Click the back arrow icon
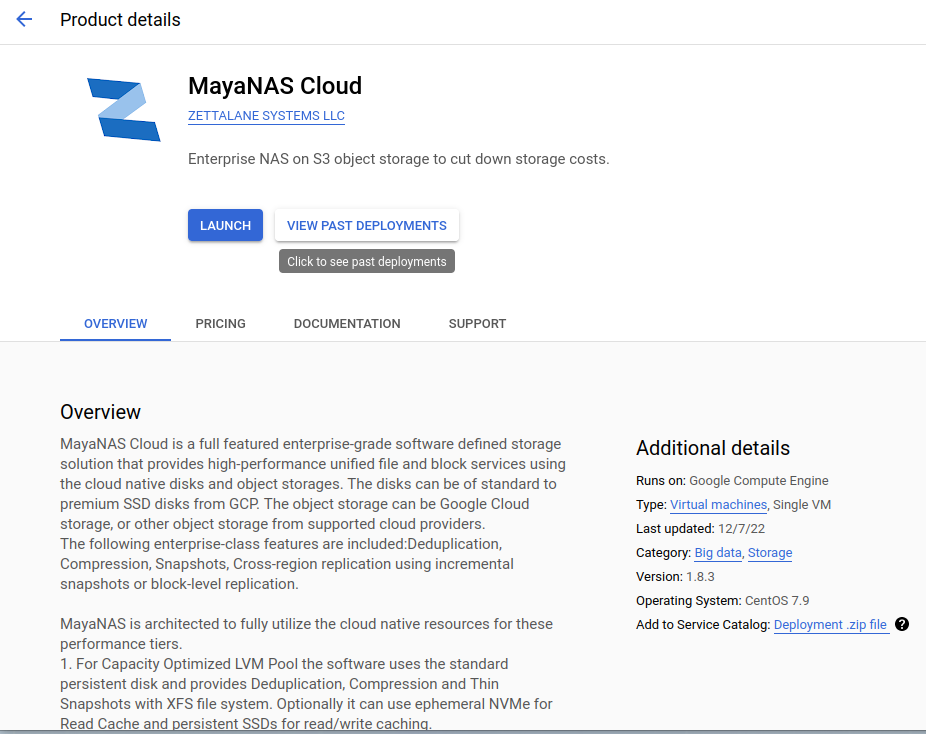The image size is (926, 734). [x=24, y=20]
